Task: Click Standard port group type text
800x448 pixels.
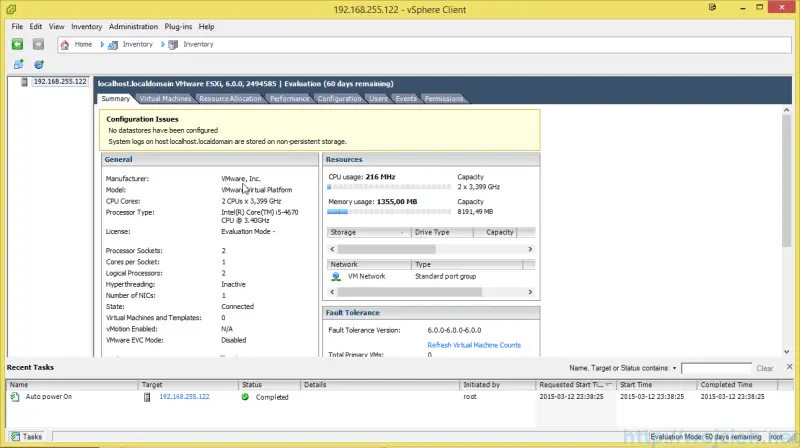Action: [x=445, y=276]
